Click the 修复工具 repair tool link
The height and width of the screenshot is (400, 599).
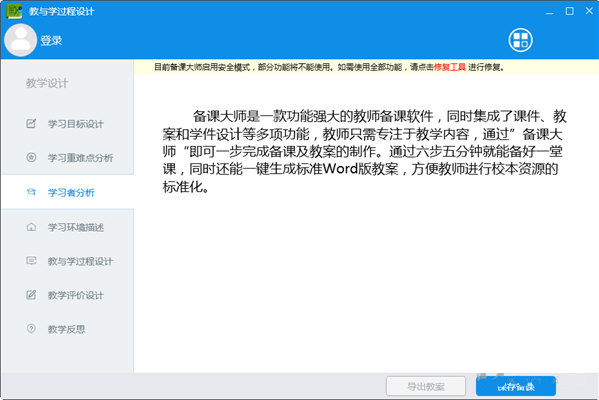pyautogui.click(x=450, y=67)
